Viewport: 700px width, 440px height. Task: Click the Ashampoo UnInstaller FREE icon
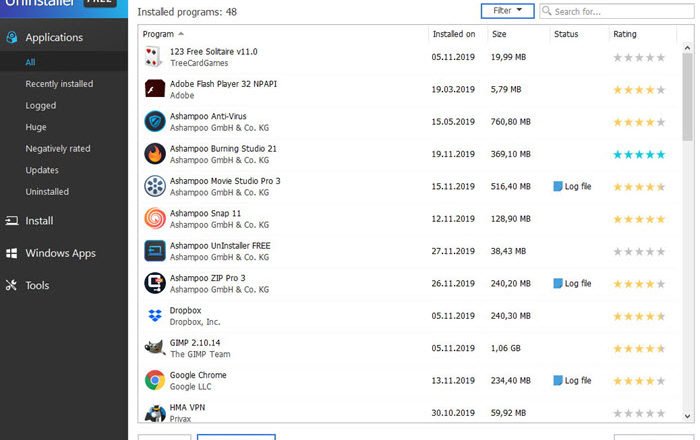click(x=154, y=251)
